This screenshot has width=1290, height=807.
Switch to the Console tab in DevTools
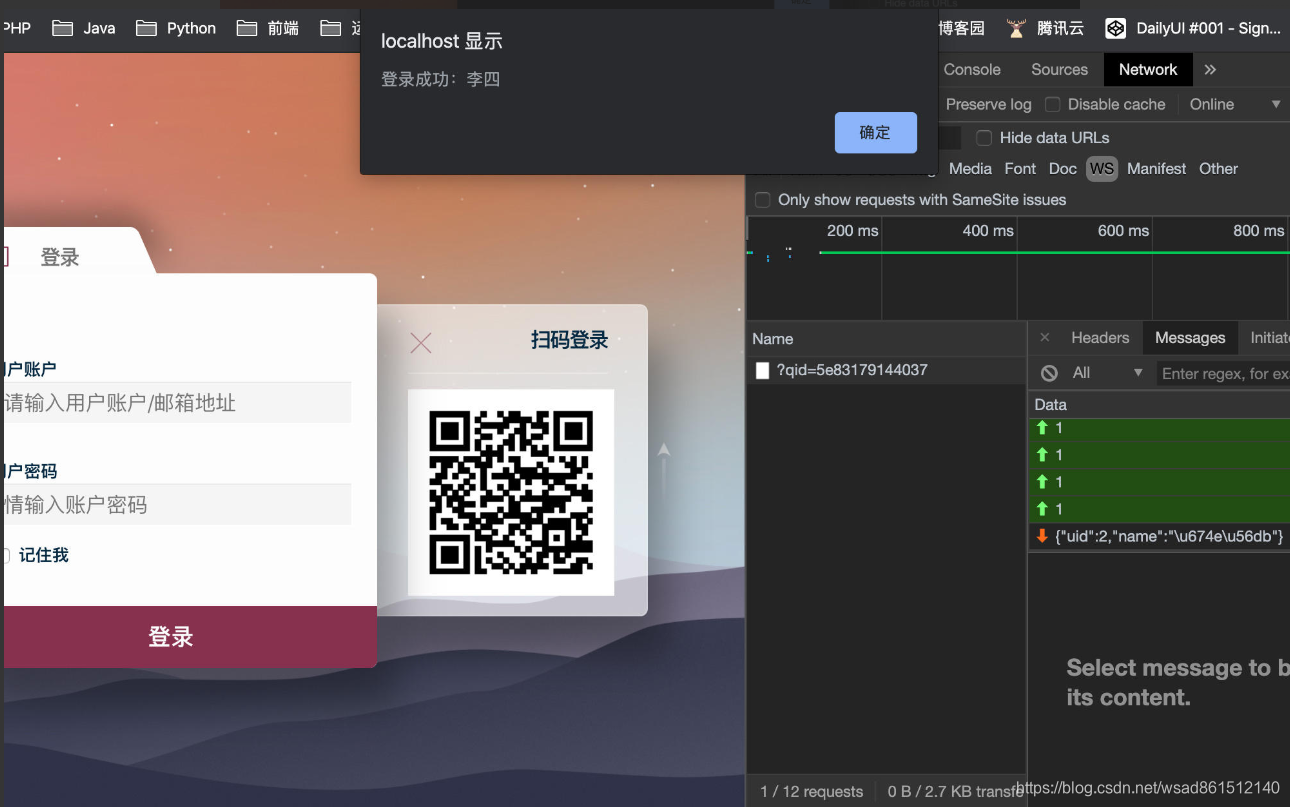972,69
